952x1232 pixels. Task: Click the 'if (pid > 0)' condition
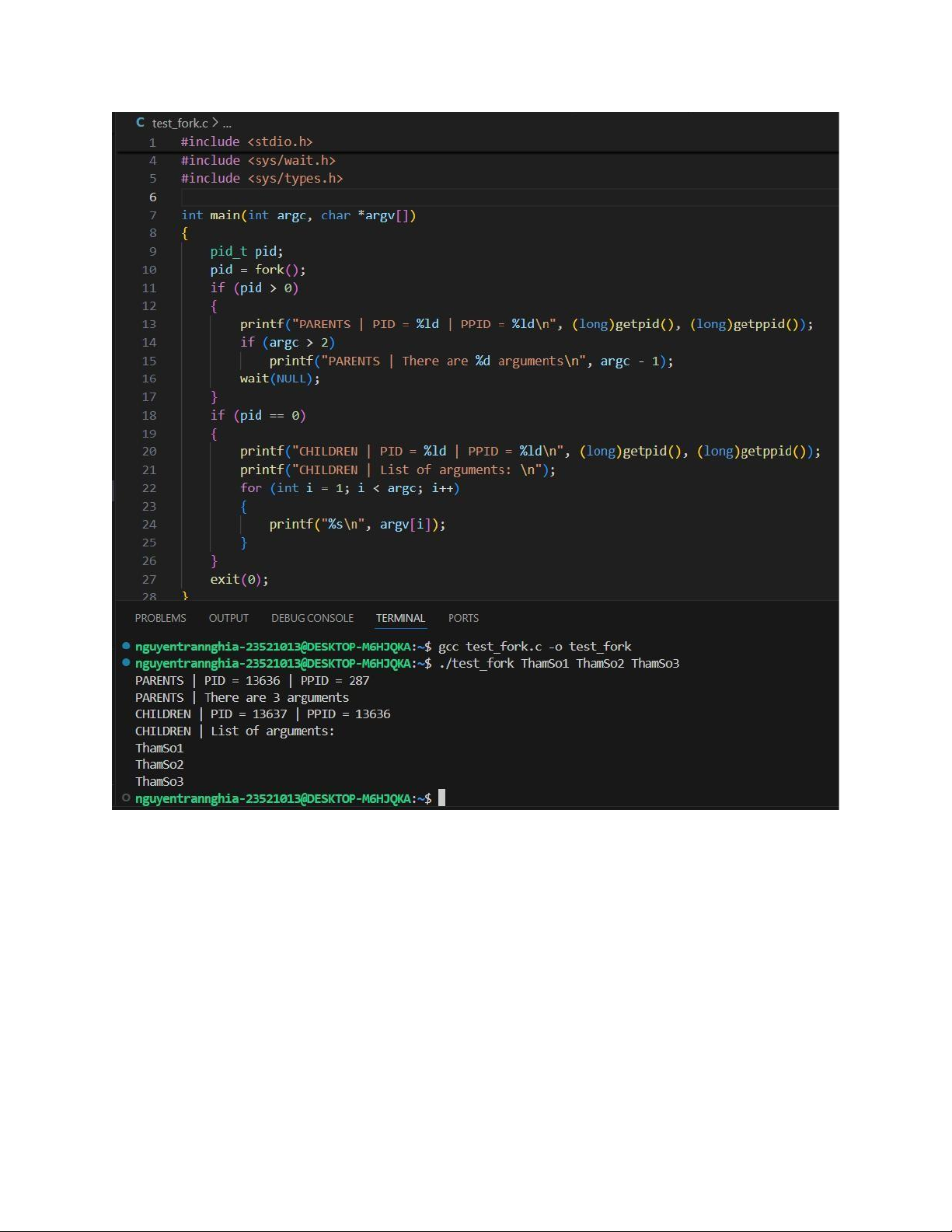coord(254,288)
